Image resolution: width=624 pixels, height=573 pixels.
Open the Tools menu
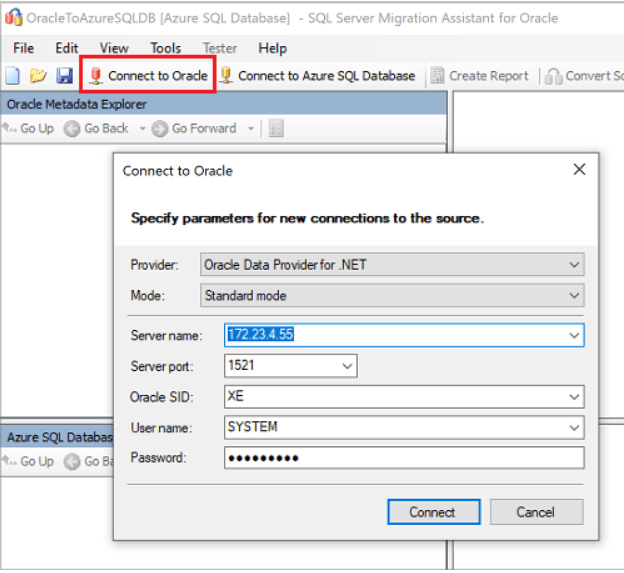point(165,48)
